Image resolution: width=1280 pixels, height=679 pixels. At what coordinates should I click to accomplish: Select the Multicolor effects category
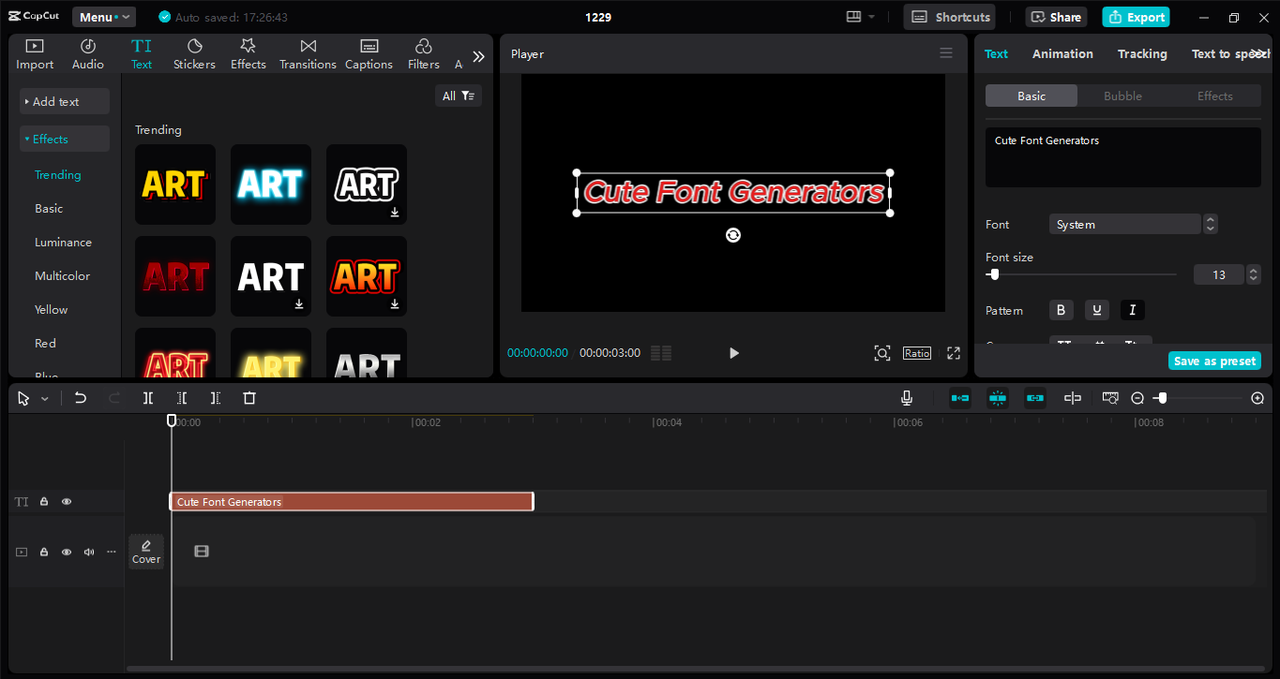click(x=62, y=276)
